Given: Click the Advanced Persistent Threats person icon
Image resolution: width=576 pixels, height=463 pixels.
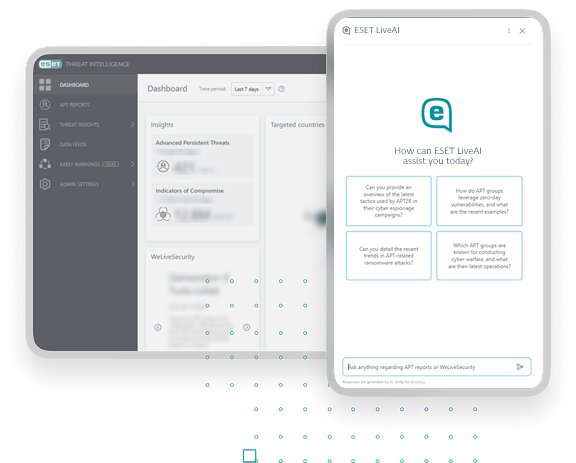Looking at the screenshot, I should [x=163, y=166].
